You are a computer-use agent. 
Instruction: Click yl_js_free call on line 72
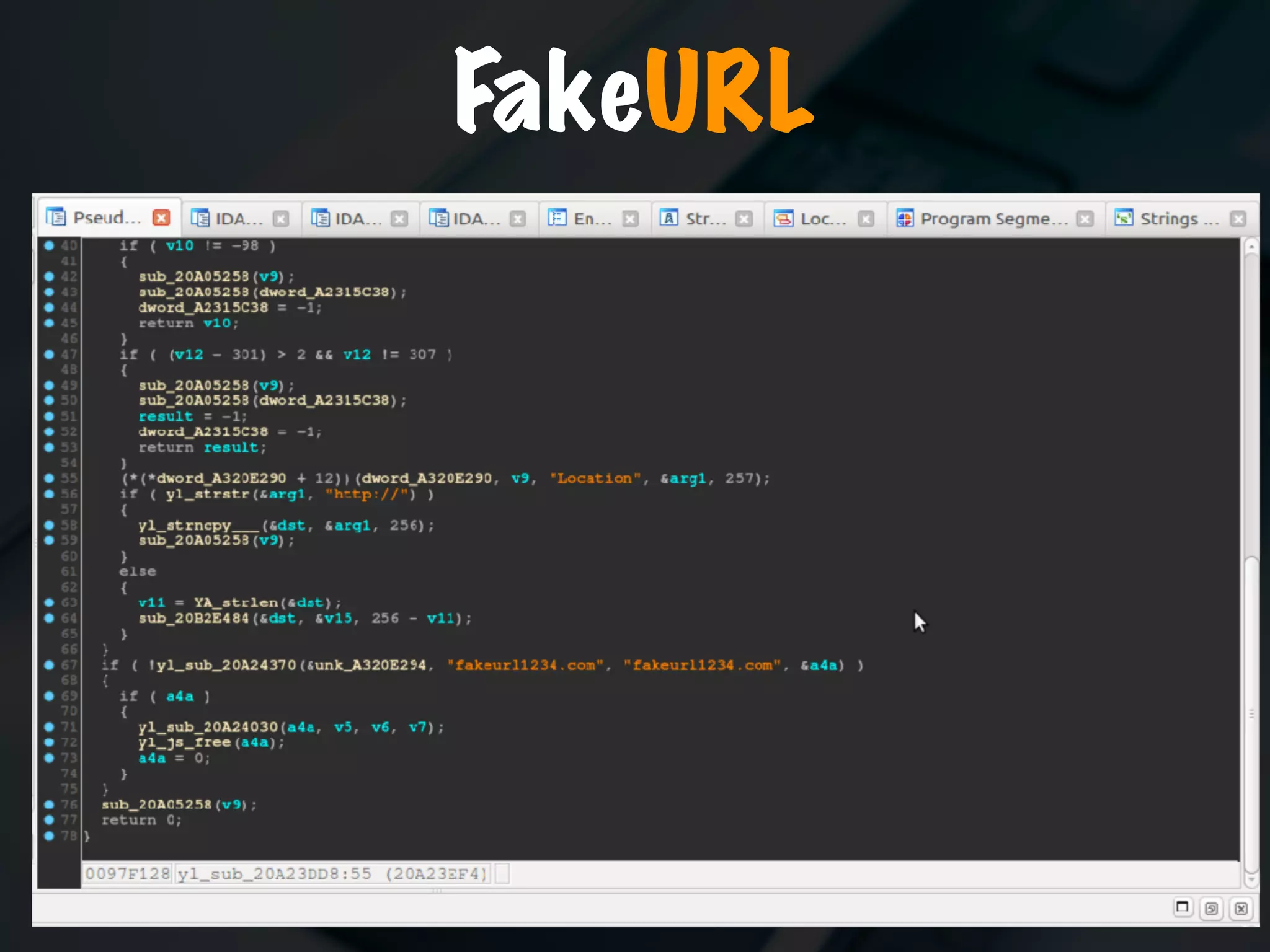click(x=185, y=743)
